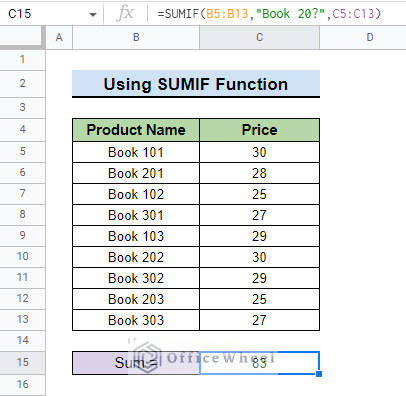Viewport: 406px width, 396px height.
Task: Select the cell 'Book 203'
Action: [136, 299]
